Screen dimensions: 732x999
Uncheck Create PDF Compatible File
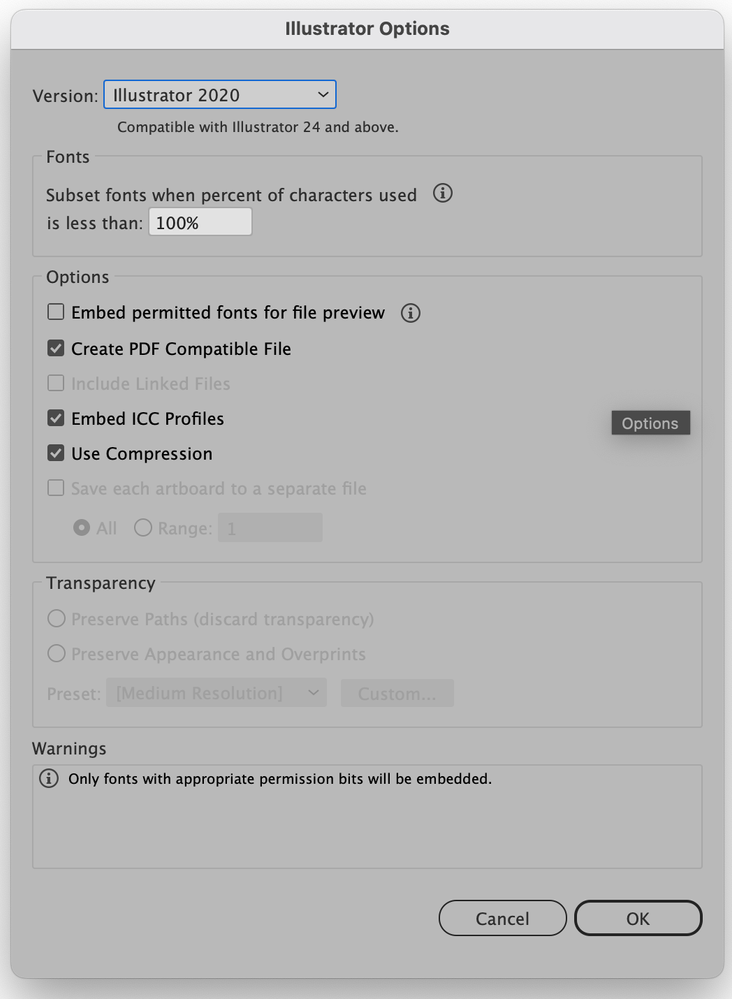[56, 349]
